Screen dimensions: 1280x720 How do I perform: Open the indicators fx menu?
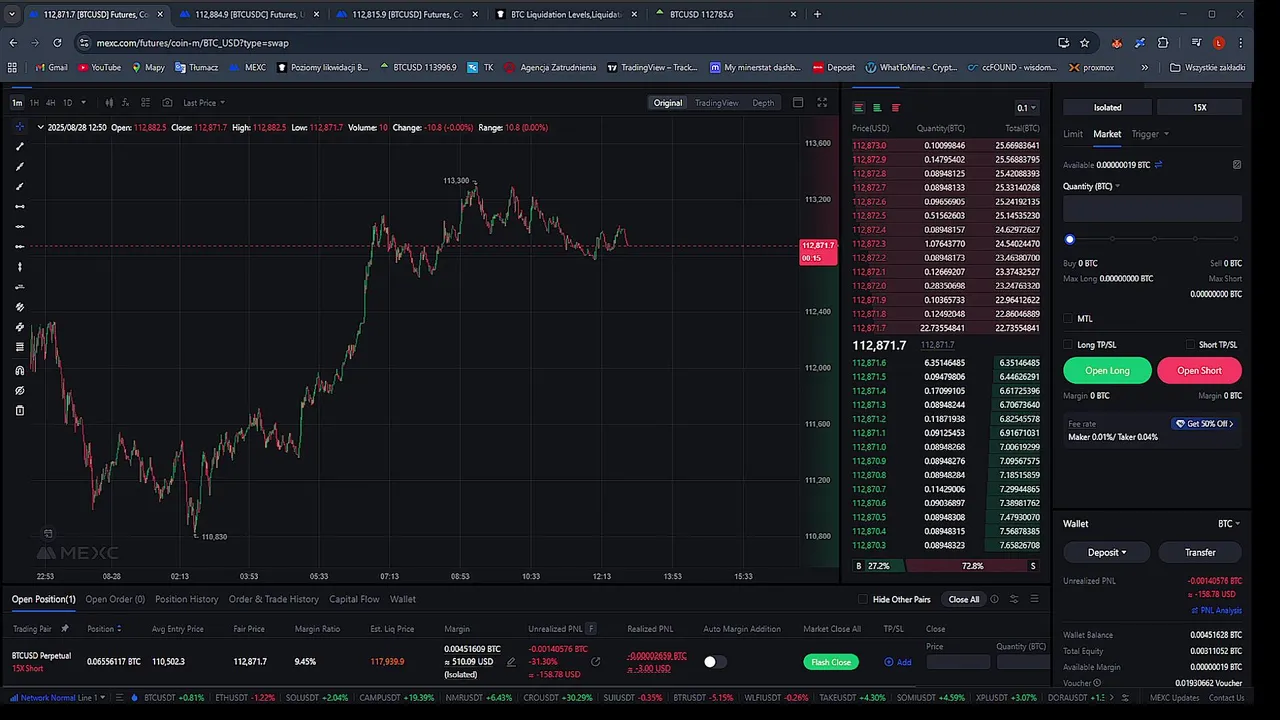click(x=127, y=103)
